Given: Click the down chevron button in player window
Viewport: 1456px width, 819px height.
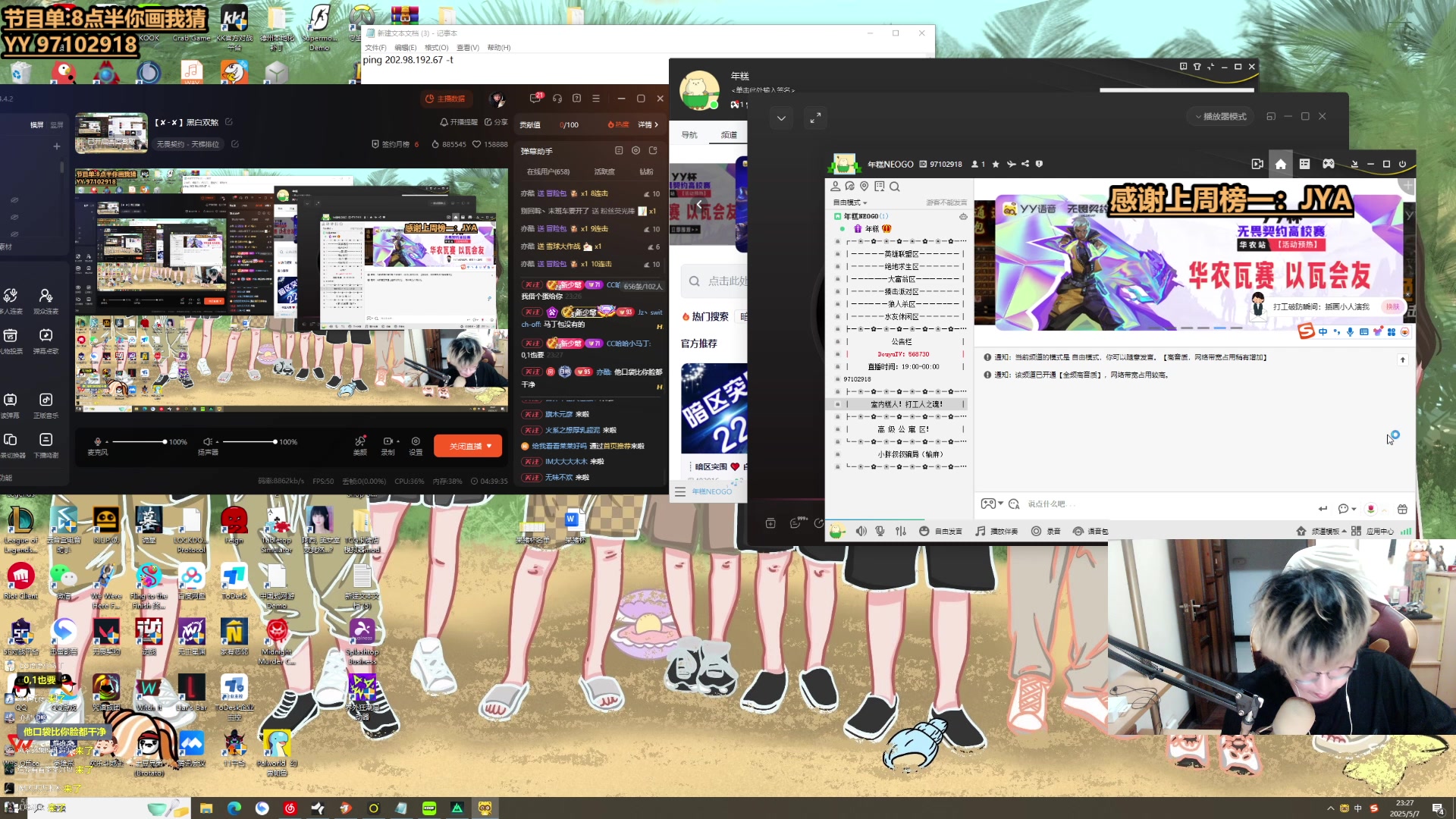Looking at the screenshot, I should 781,118.
